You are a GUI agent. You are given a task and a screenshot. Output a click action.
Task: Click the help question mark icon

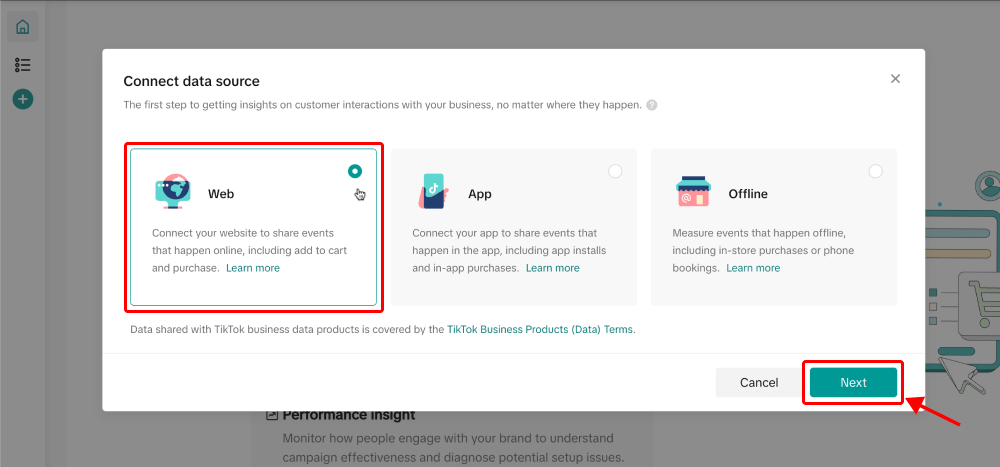click(651, 105)
